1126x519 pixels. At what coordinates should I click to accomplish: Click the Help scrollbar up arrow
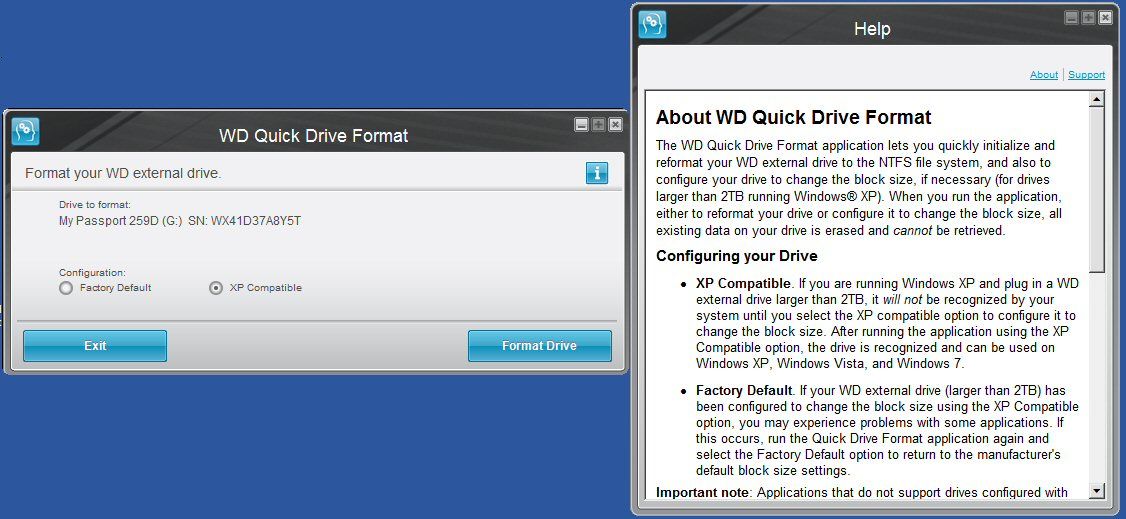pos(1097,99)
